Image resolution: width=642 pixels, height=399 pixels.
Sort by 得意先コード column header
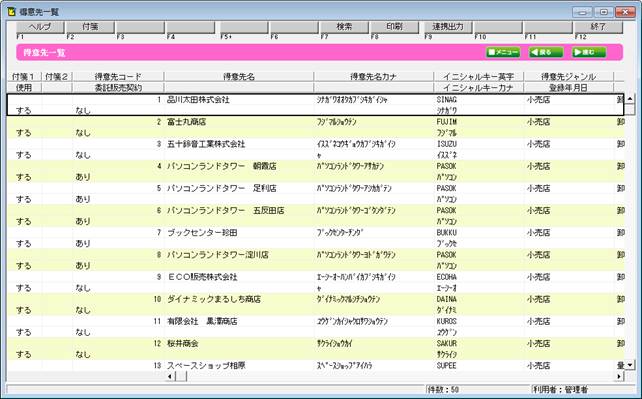click(118, 77)
